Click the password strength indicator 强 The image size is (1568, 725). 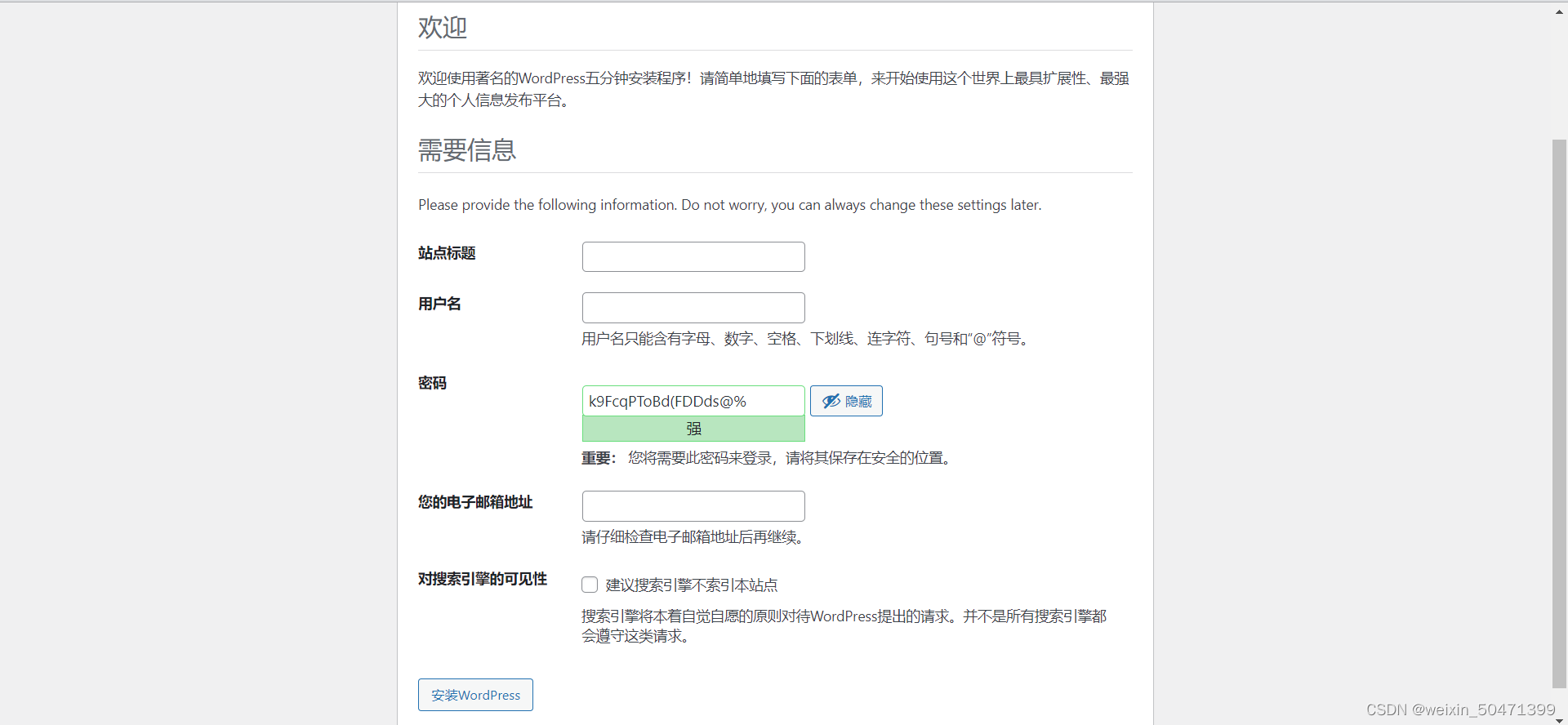coord(693,429)
